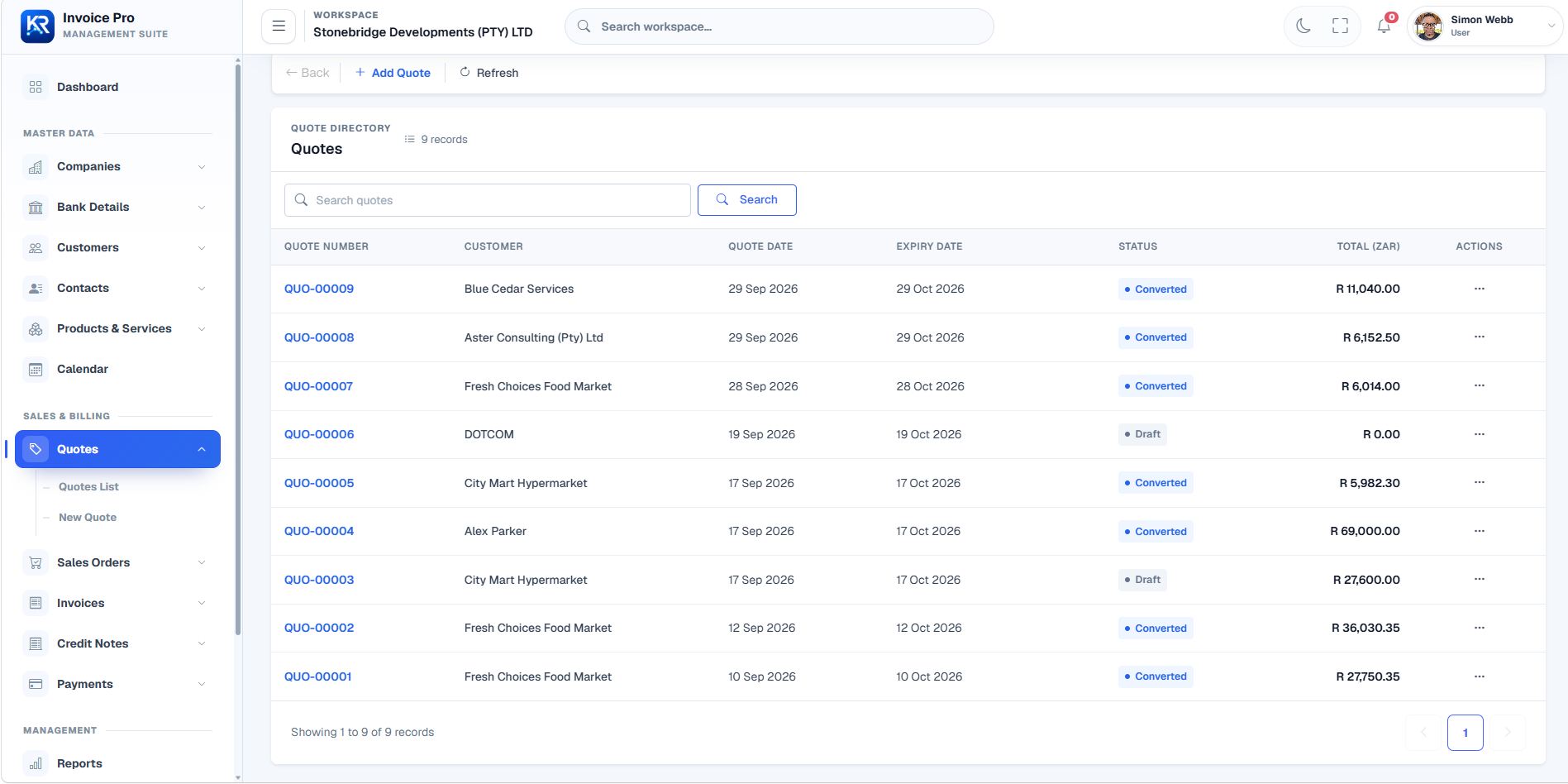Open Quotes List submenu item

pyautogui.click(x=88, y=487)
